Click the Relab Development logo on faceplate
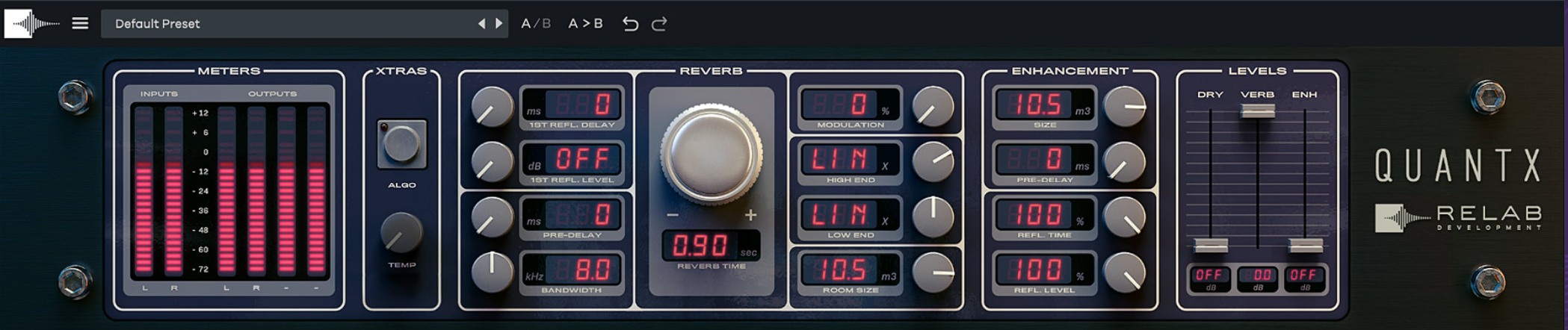This screenshot has width=1568, height=330. 1459,218
